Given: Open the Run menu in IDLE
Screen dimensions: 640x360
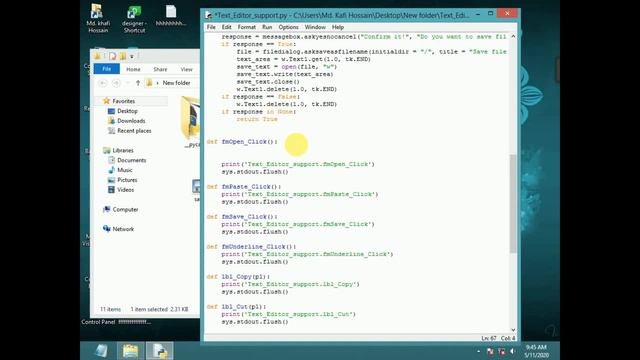Looking at the screenshot, I should [x=267, y=27].
